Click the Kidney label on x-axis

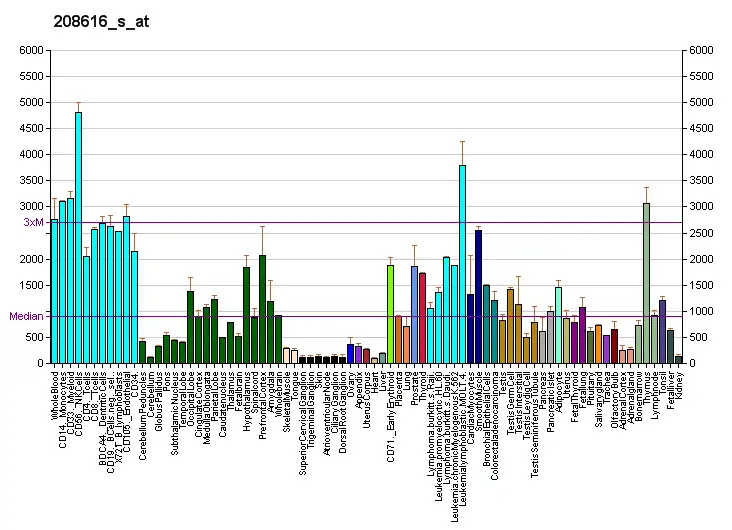tap(680, 385)
